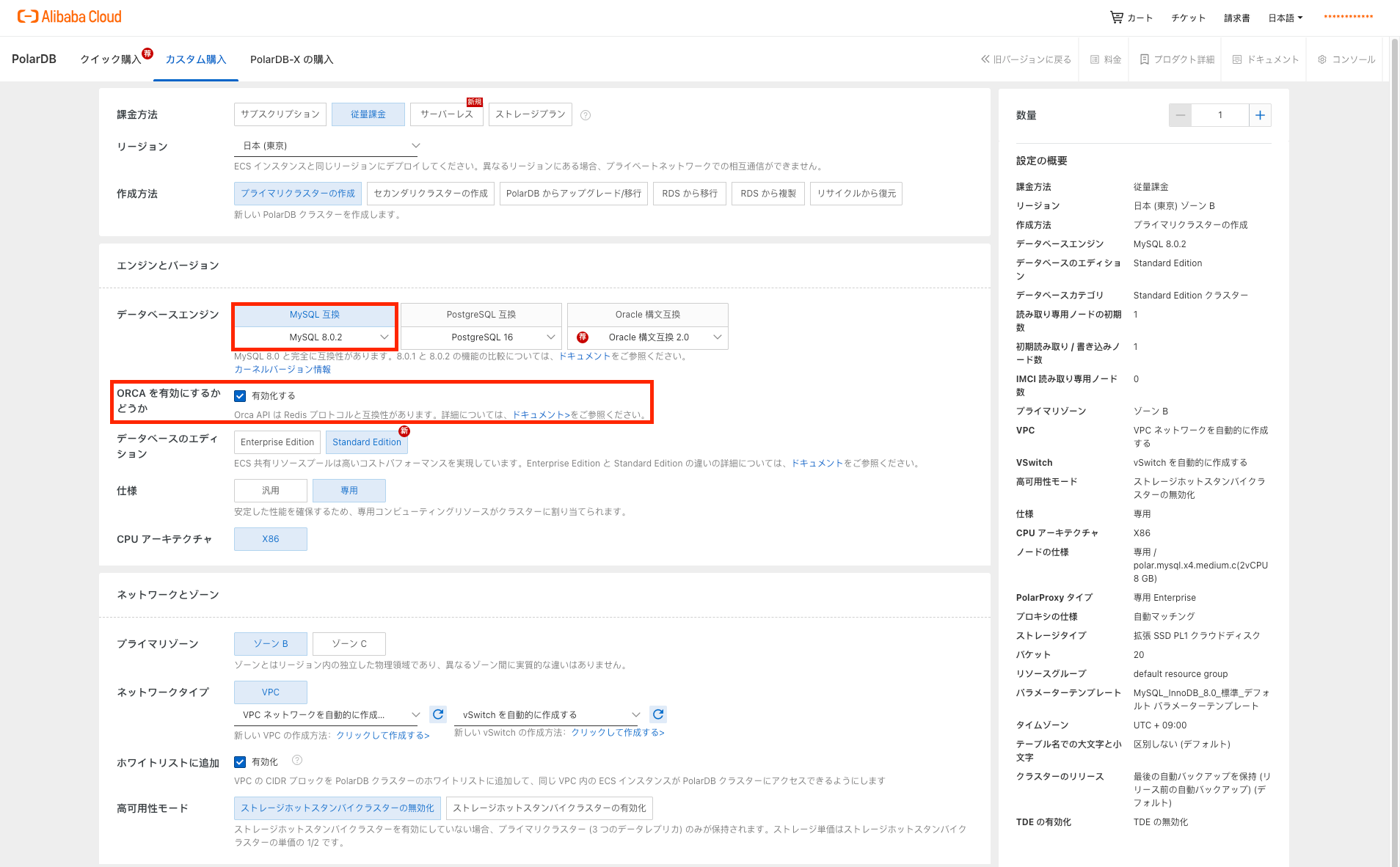Click help icon beside ホワイトリスト 有効化
This screenshot has height=867, width=1400.
coord(297,761)
